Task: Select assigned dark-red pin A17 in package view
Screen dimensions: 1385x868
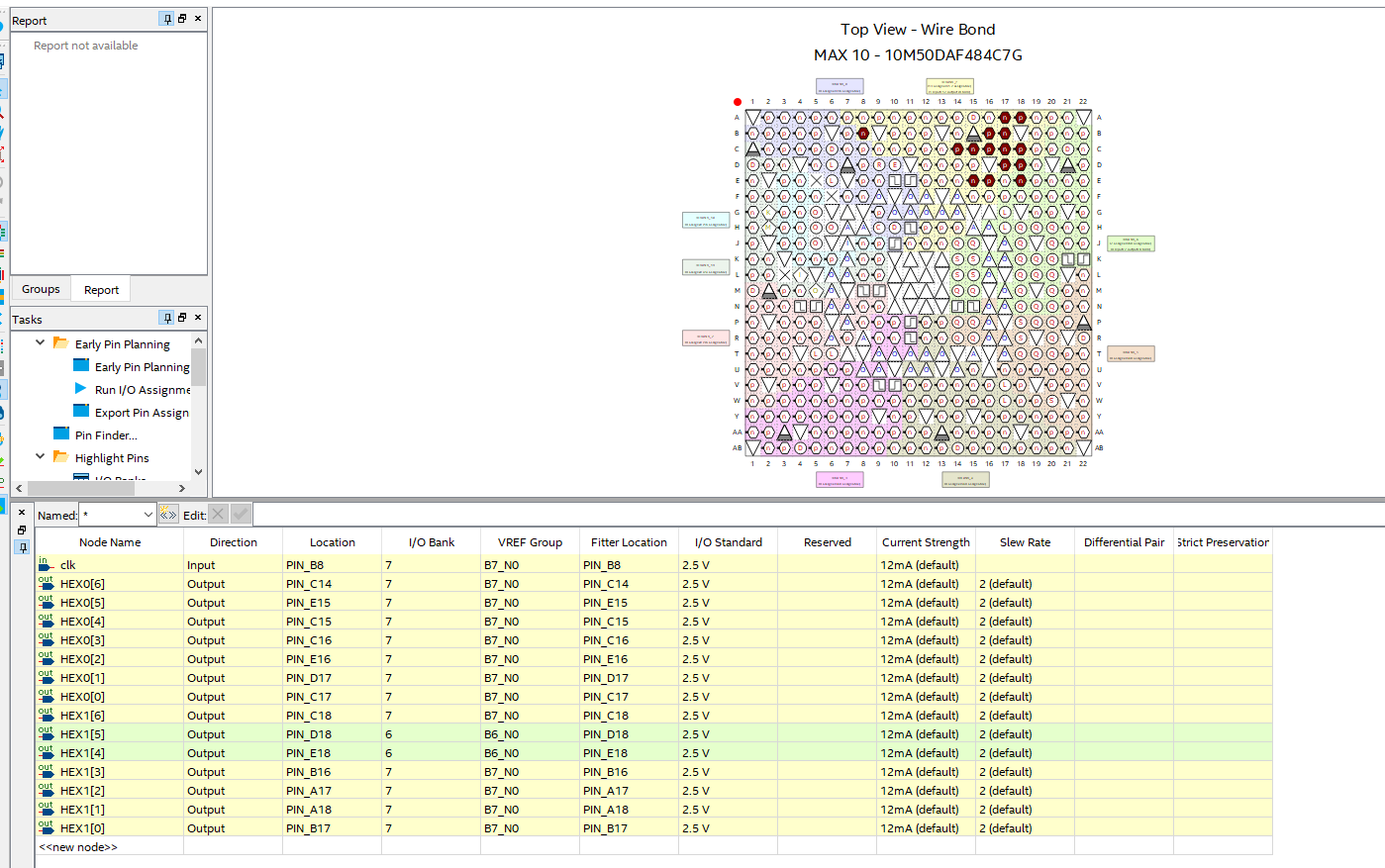Action: (x=1005, y=118)
